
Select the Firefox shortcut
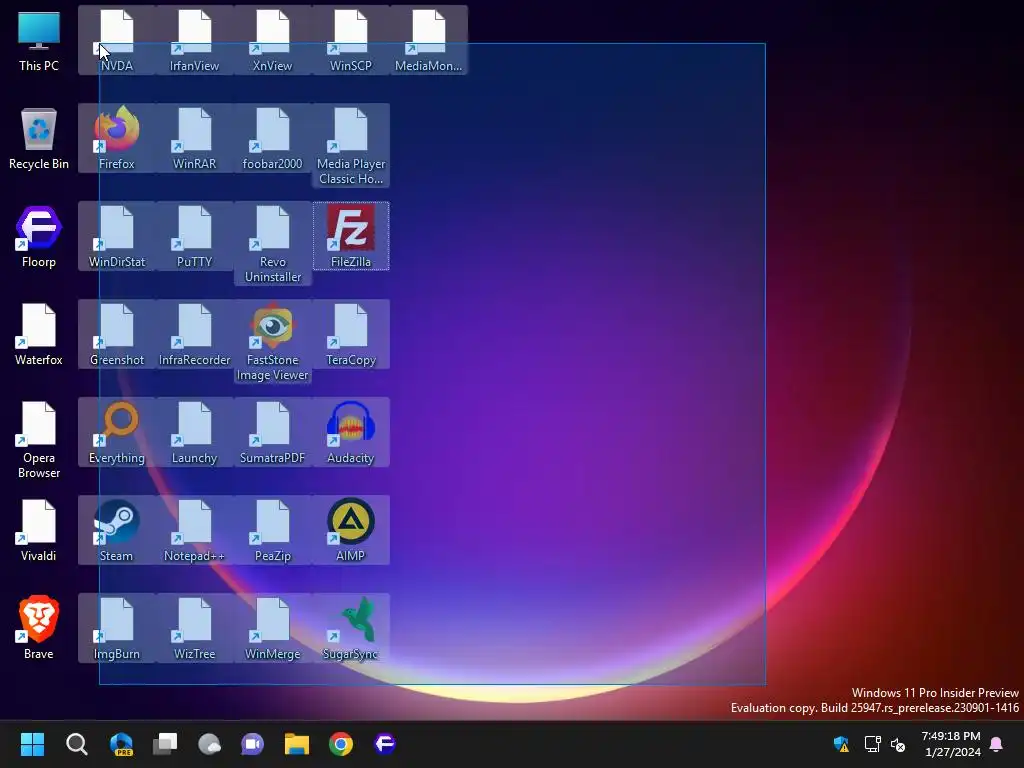(x=117, y=138)
